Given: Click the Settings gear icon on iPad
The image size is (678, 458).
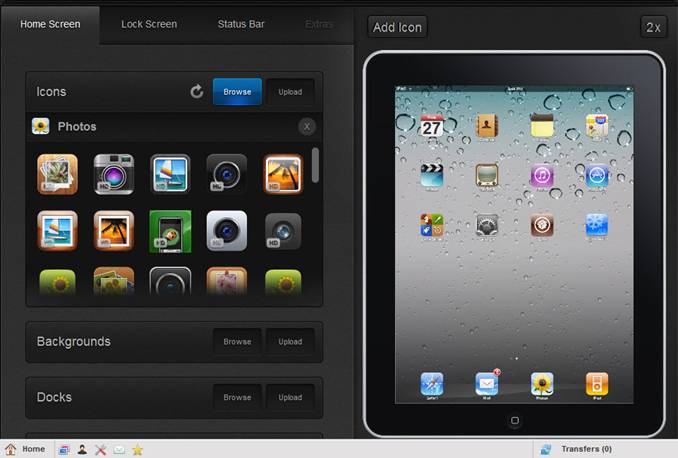Looking at the screenshot, I should point(486,225).
